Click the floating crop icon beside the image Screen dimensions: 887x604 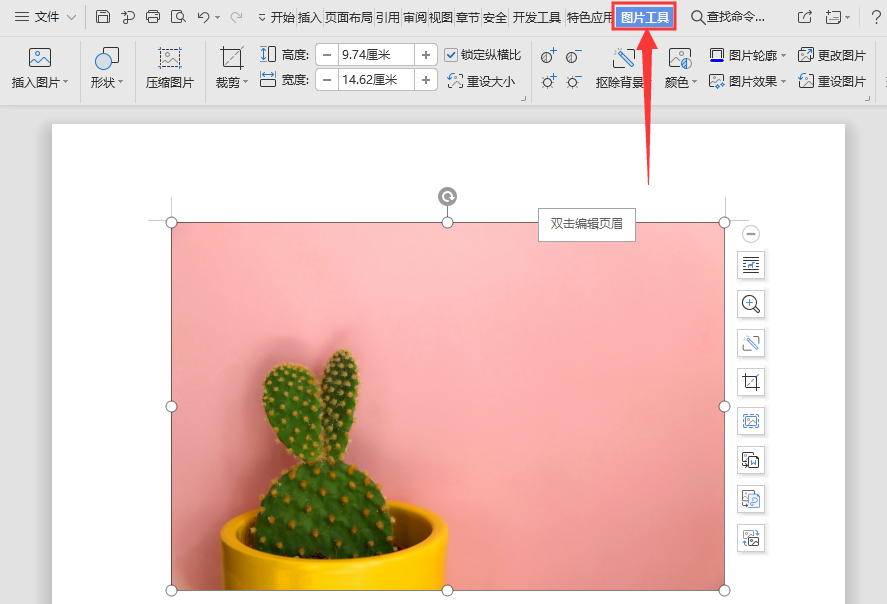point(751,382)
